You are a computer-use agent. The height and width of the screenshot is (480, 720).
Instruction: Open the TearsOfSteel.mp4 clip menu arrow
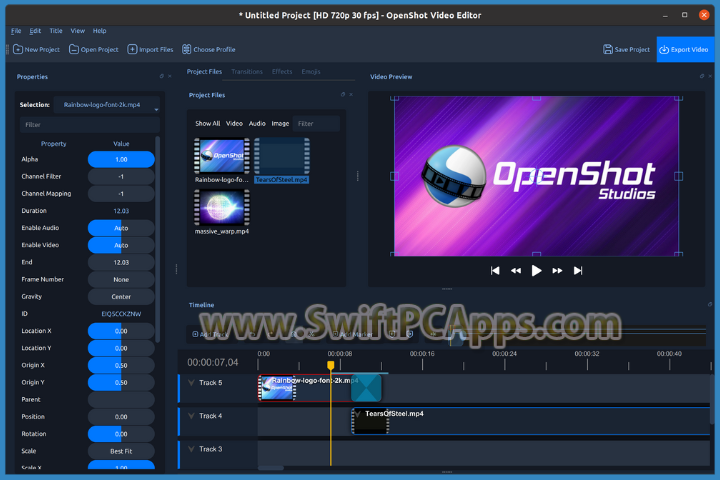358,414
